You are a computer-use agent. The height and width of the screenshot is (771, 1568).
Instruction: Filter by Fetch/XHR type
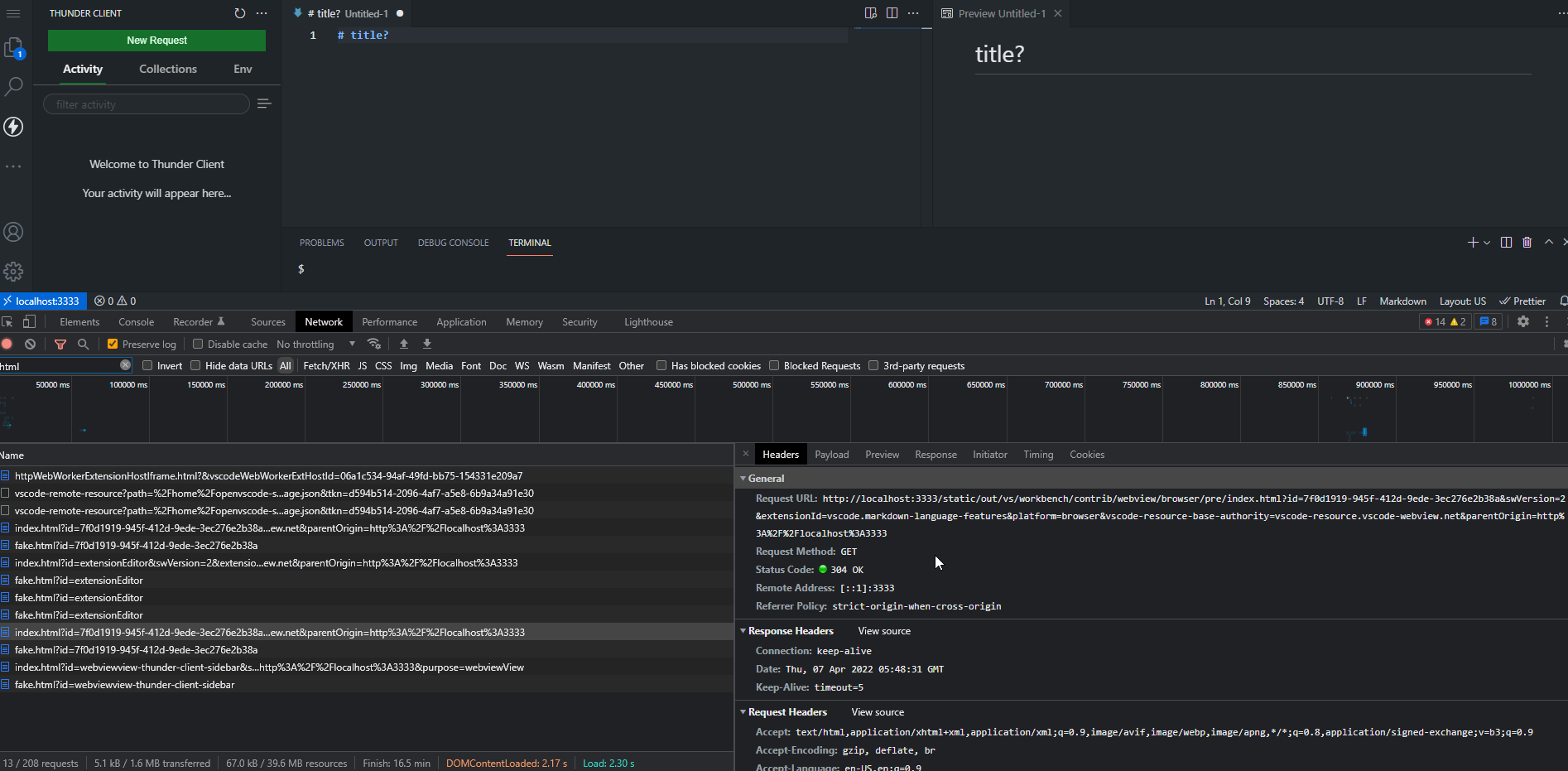pyautogui.click(x=326, y=365)
